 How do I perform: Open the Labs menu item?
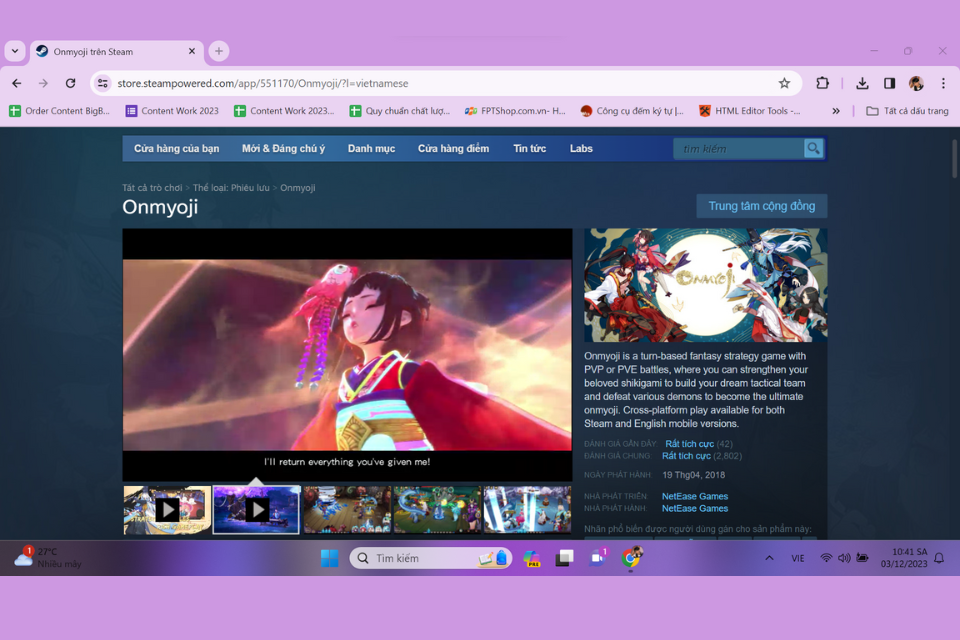(581, 149)
